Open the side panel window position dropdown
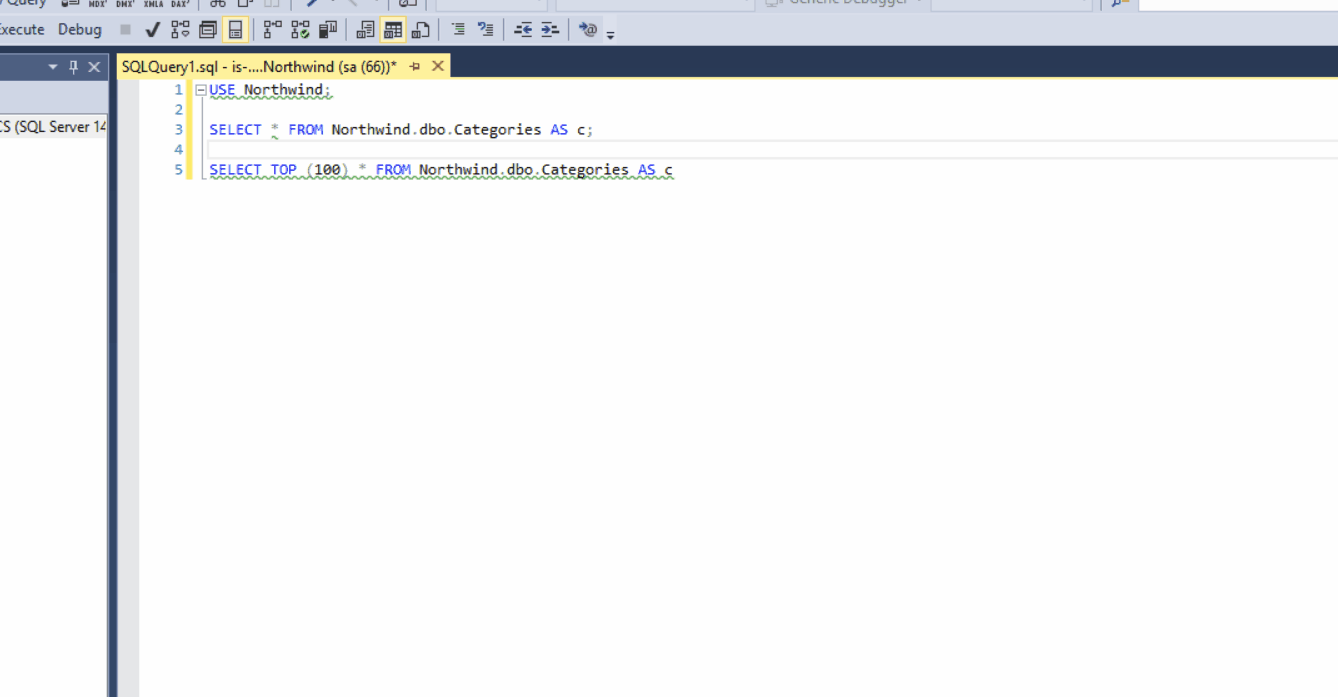The image size is (1338, 697). [x=53, y=67]
